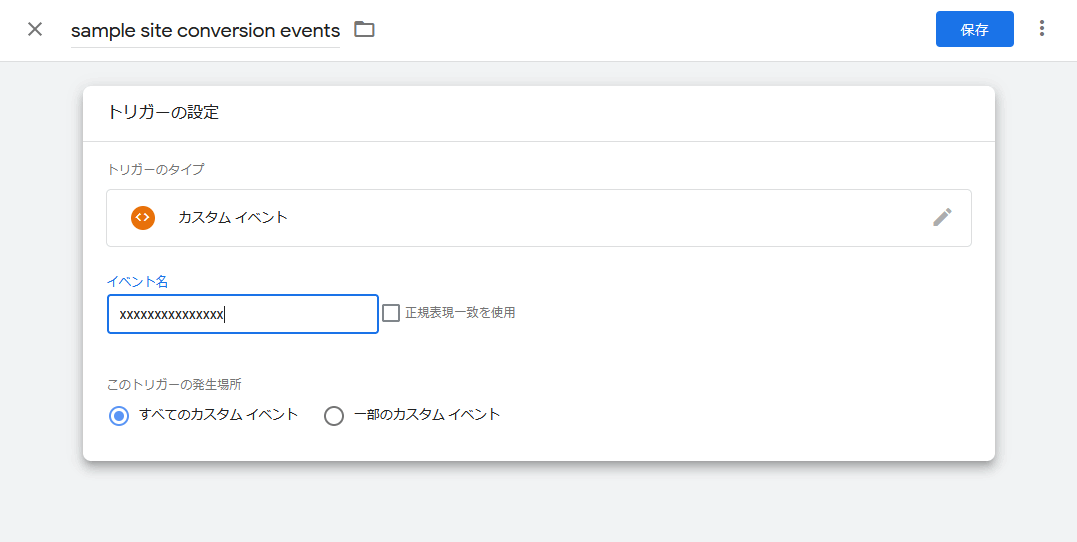
Task: Click the 一部のカスタム イベント label text
Action: 427,415
